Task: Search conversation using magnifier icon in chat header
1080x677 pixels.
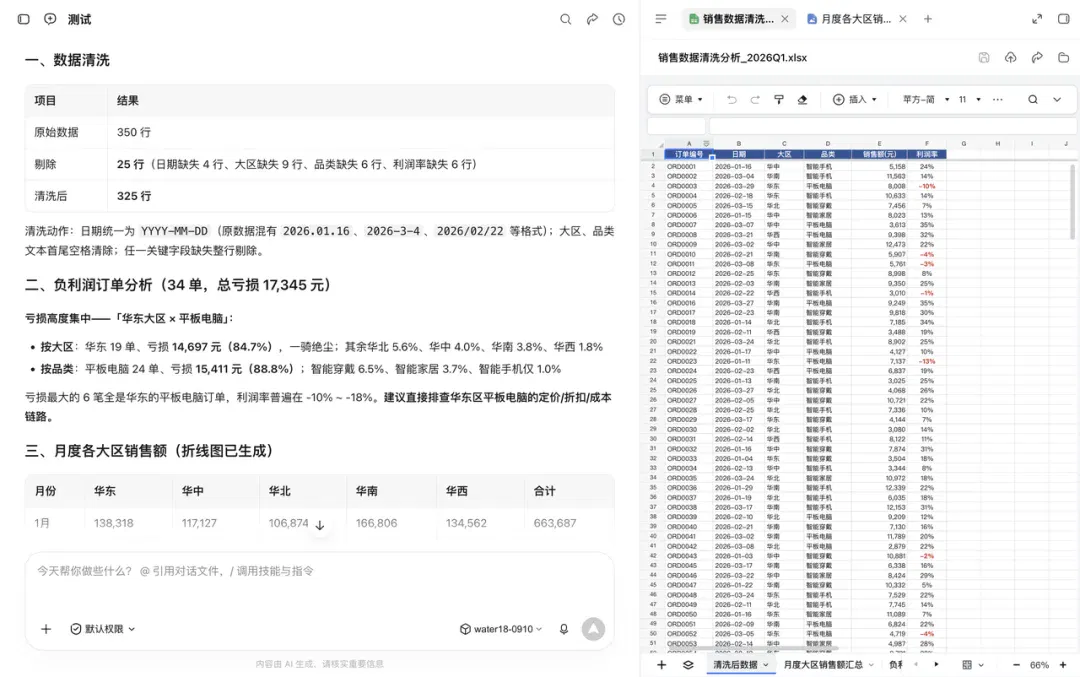Action: (565, 19)
